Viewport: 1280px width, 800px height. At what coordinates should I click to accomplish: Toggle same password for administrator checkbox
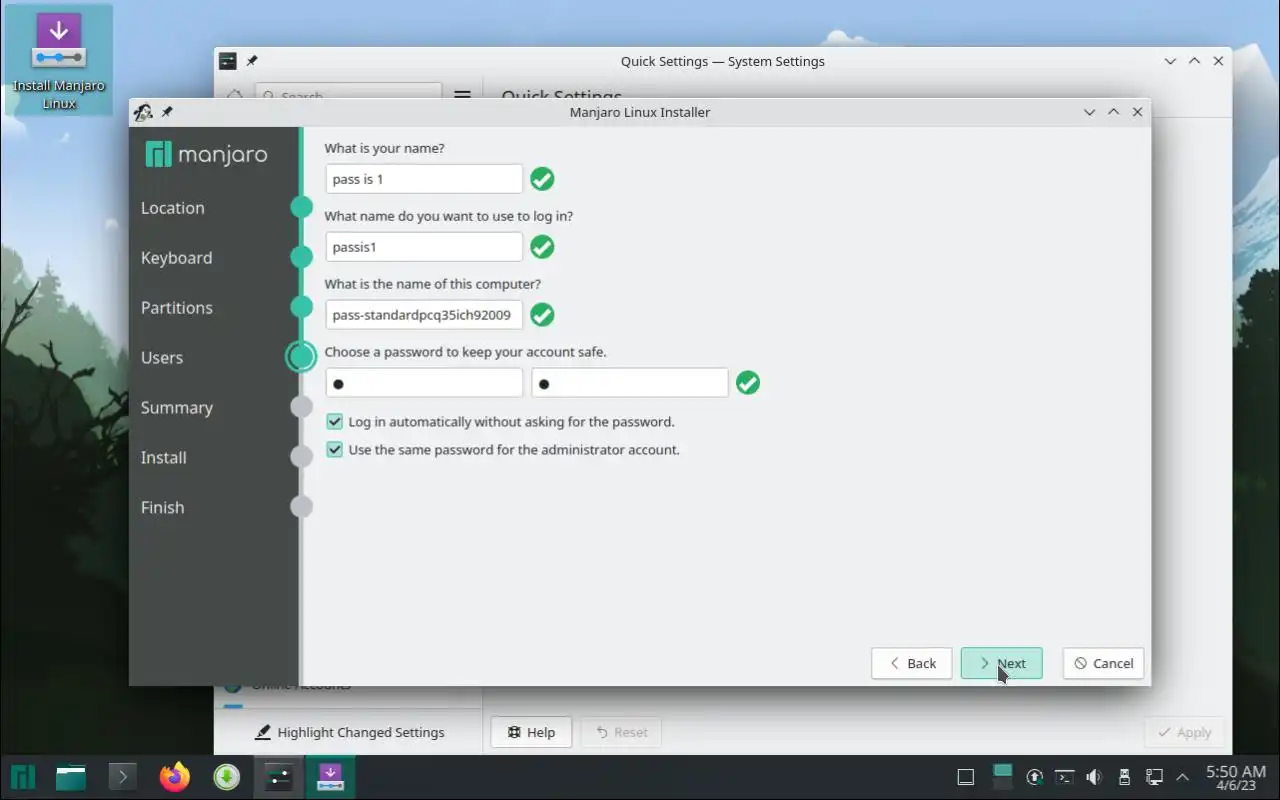pos(335,450)
